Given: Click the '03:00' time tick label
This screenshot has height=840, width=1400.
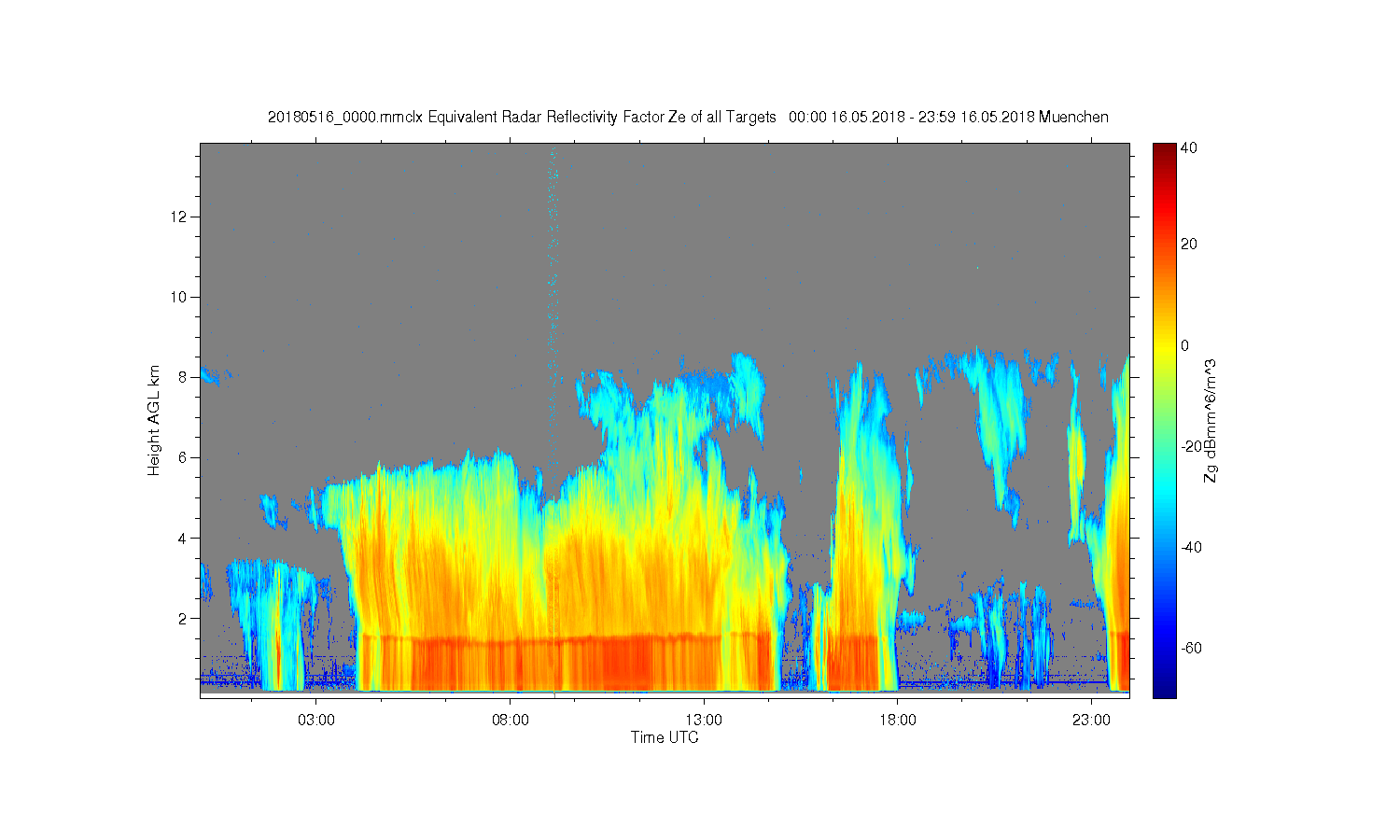Looking at the screenshot, I should click(316, 721).
